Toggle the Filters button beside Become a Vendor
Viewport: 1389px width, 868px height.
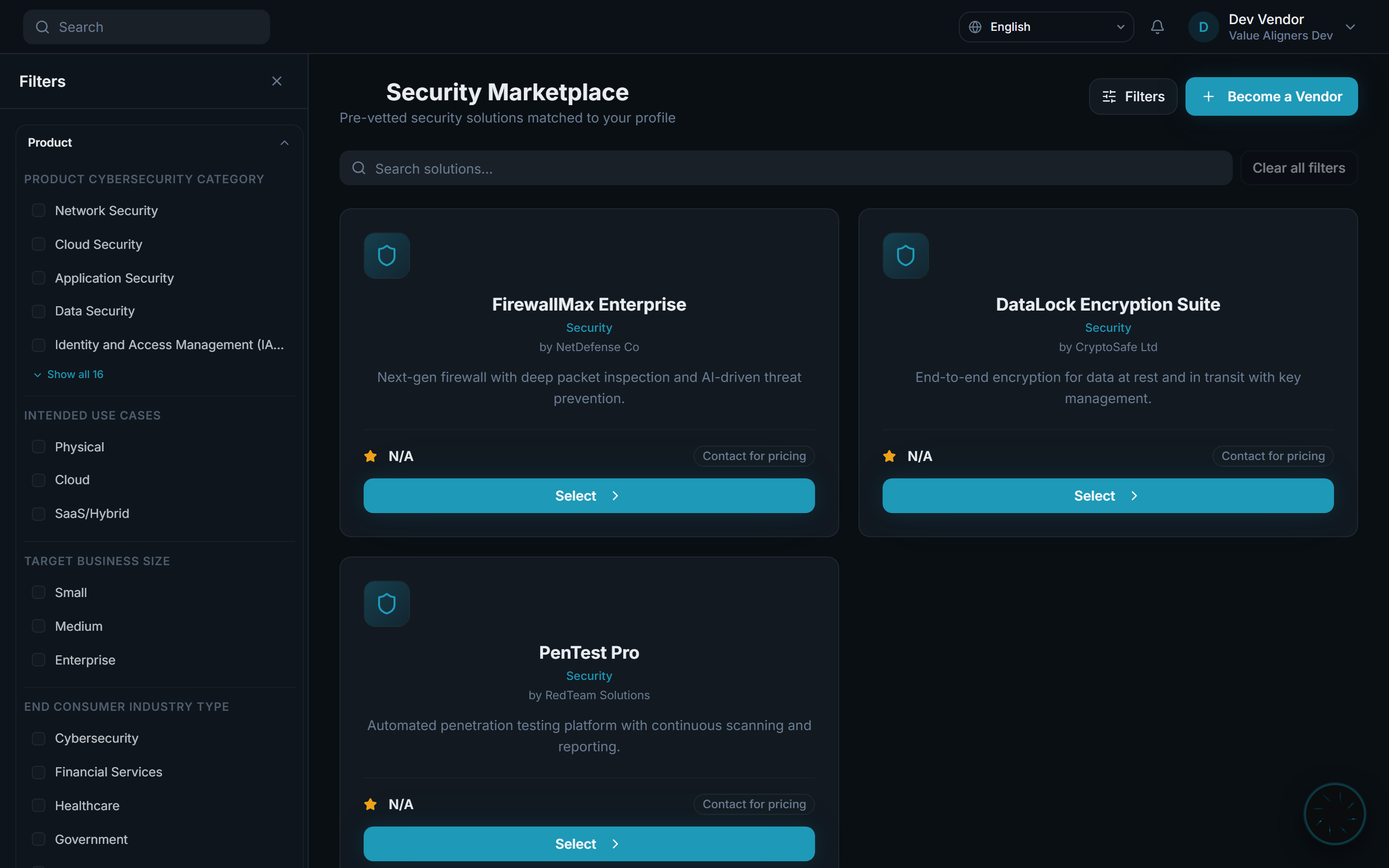1133,96
